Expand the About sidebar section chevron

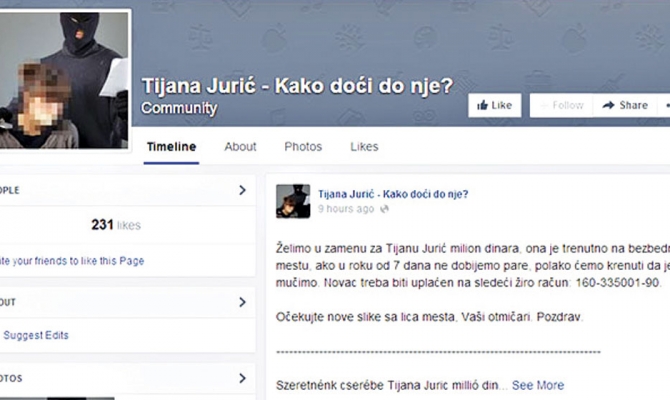pyautogui.click(x=242, y=302)
